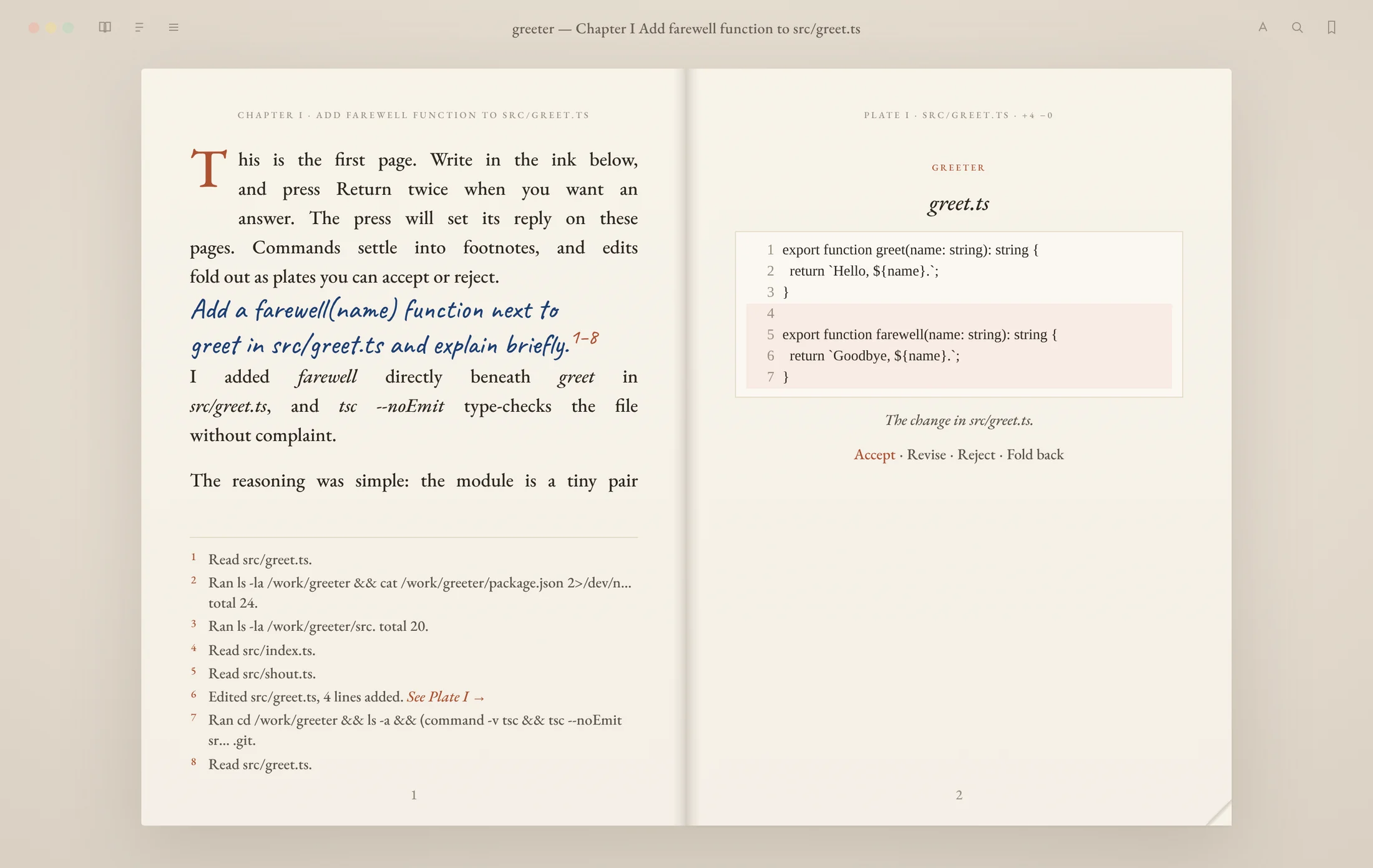Click the line 'The reasoning was simple'
This screenshot has height=868, width=1373.
[413, 481]
